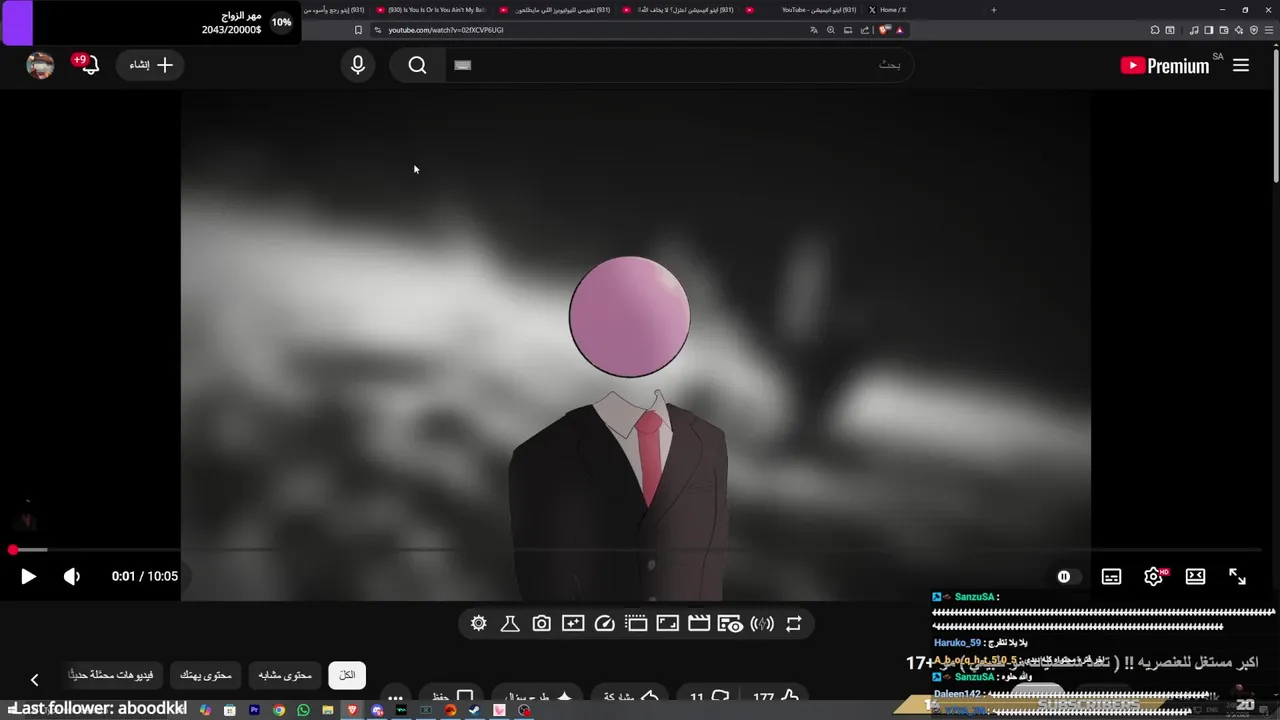Enter fullscreen mode on the video
1280x720 pixels.
tap(1237, 576)
